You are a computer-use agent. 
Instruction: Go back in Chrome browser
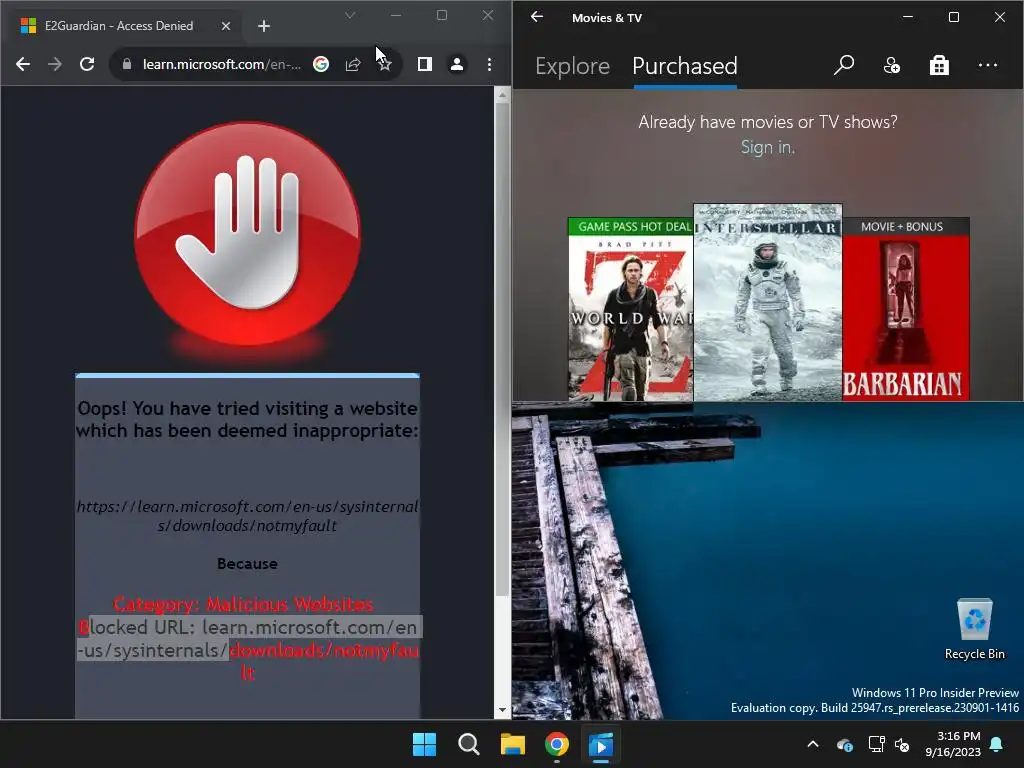pyautogui.click(x=23, y=64)
